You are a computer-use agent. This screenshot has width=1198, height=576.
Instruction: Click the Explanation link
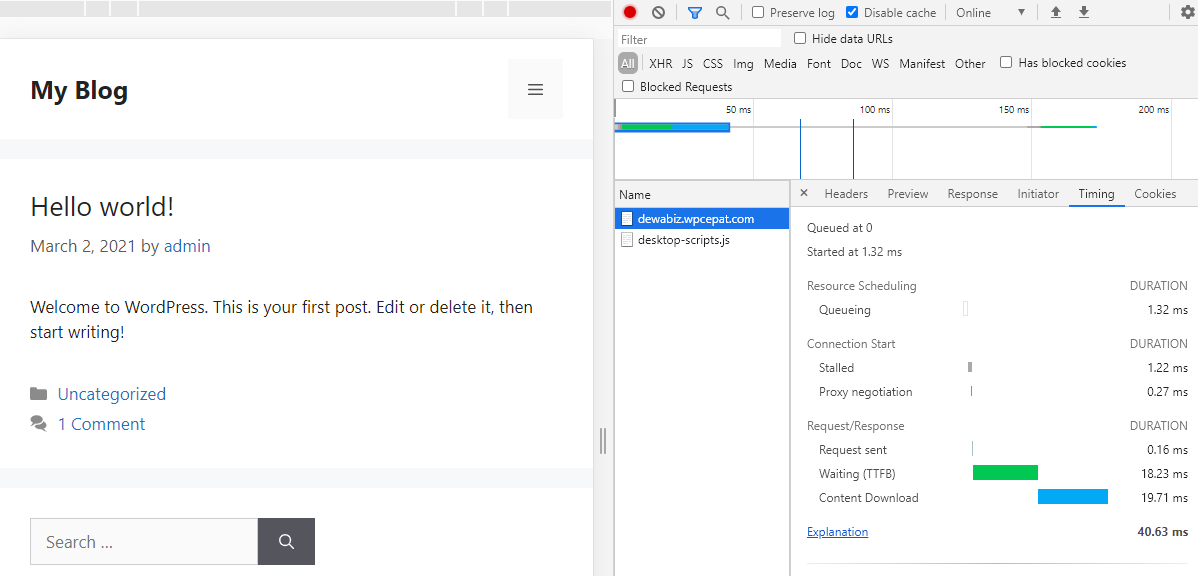click(837, 532)
